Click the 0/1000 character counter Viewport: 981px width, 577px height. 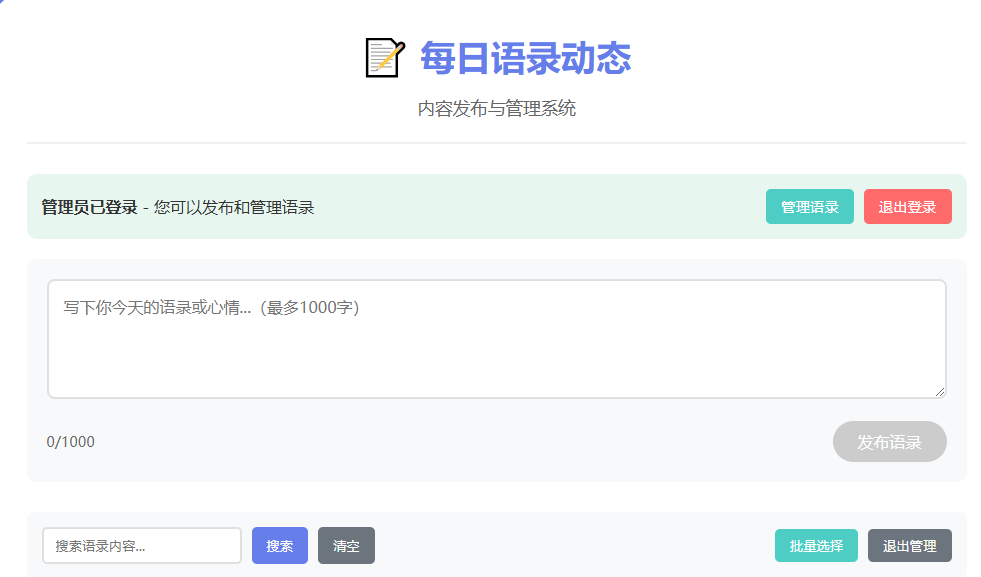(x=71, y=442)
